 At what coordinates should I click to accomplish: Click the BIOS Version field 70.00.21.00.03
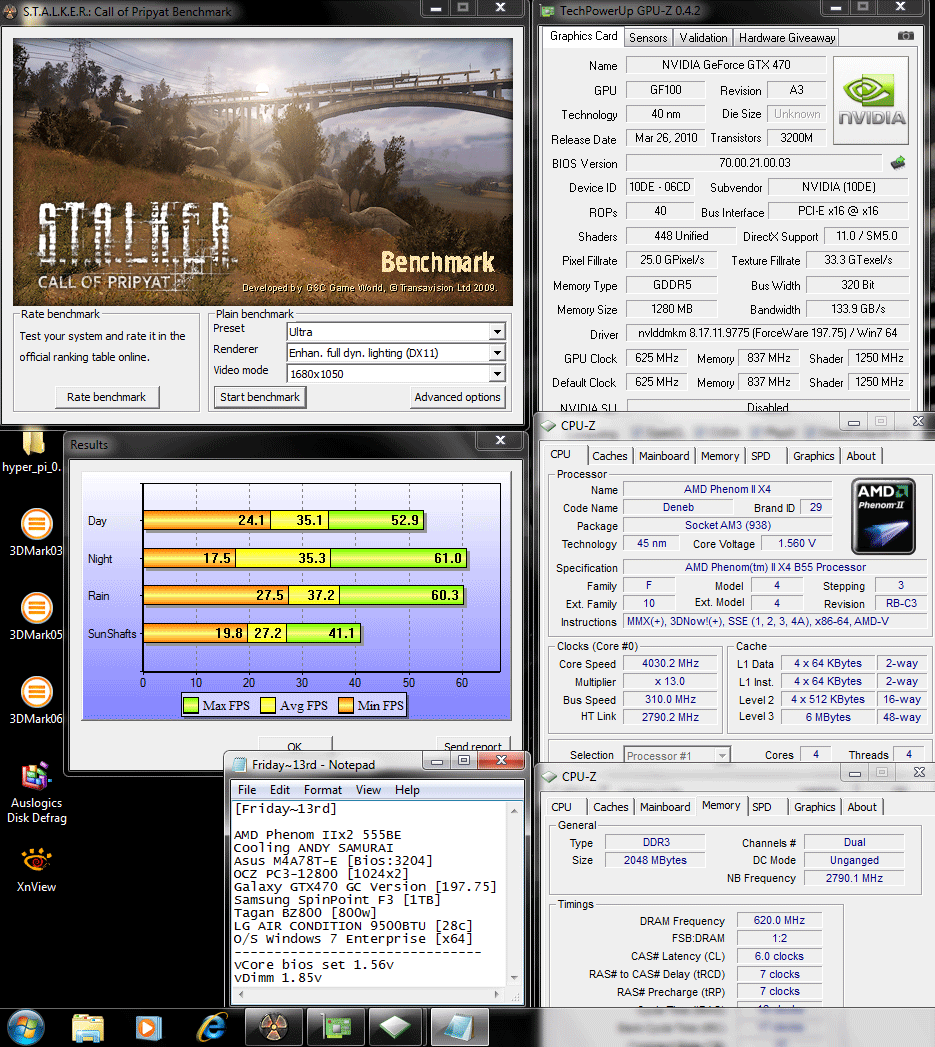[755, 163]
